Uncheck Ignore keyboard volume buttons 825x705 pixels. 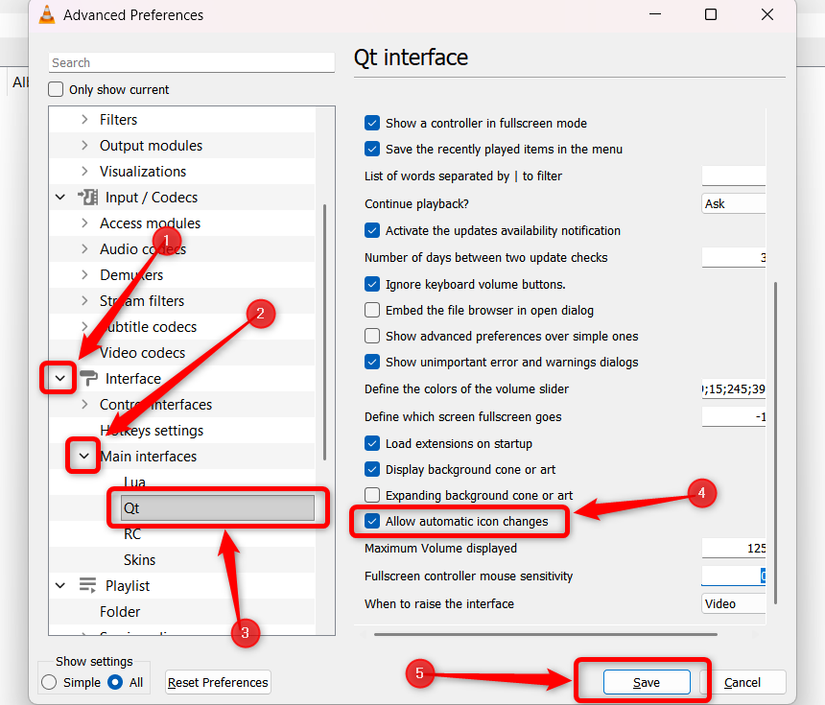[373, 284]
